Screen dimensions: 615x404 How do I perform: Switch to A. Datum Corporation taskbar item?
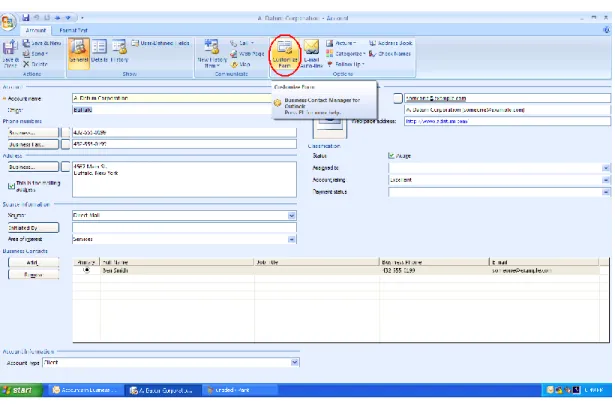162,390
